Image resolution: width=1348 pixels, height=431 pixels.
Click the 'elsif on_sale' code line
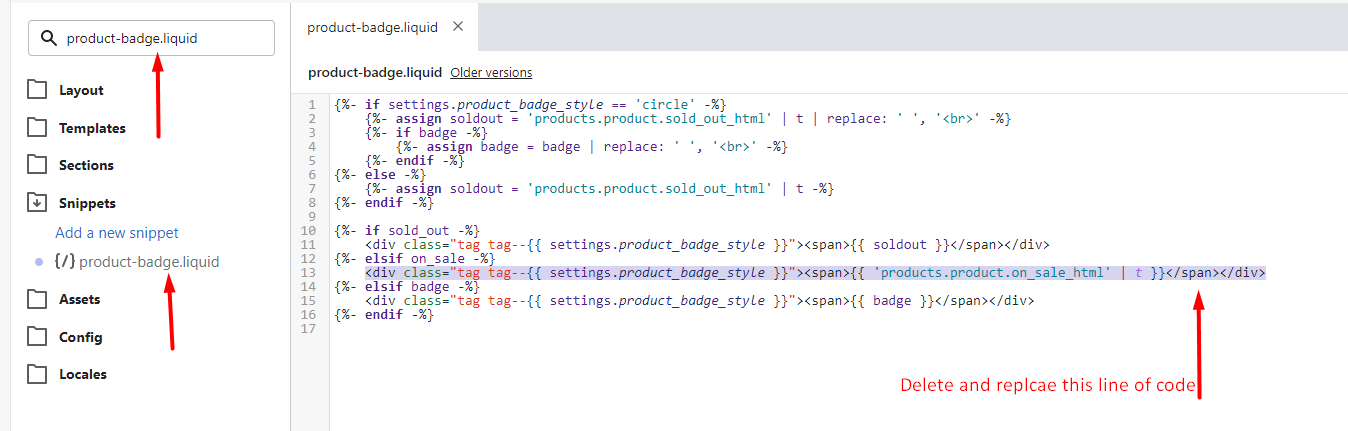coord(415,258)
